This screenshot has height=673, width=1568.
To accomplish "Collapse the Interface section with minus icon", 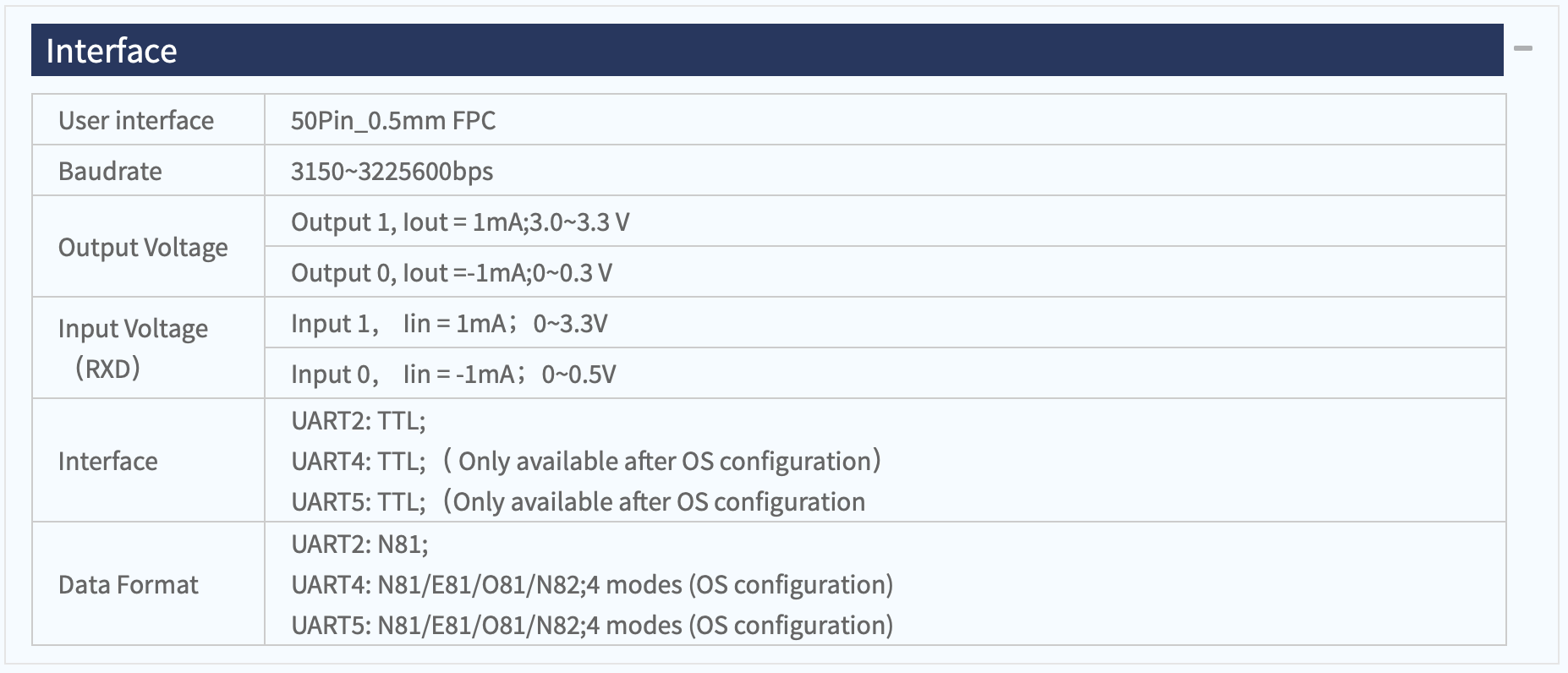I will click(x=1522, y=49).
